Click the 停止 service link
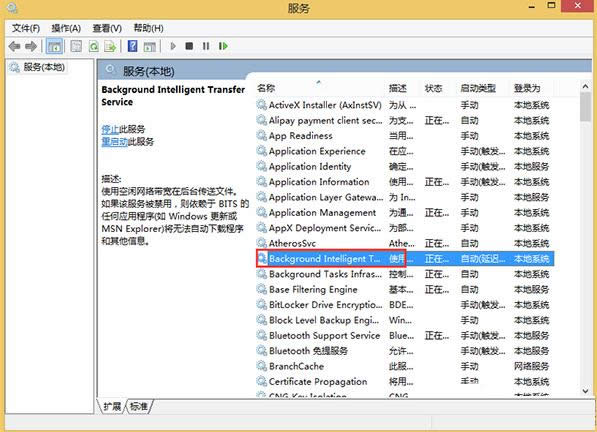 tap(110, 129)
